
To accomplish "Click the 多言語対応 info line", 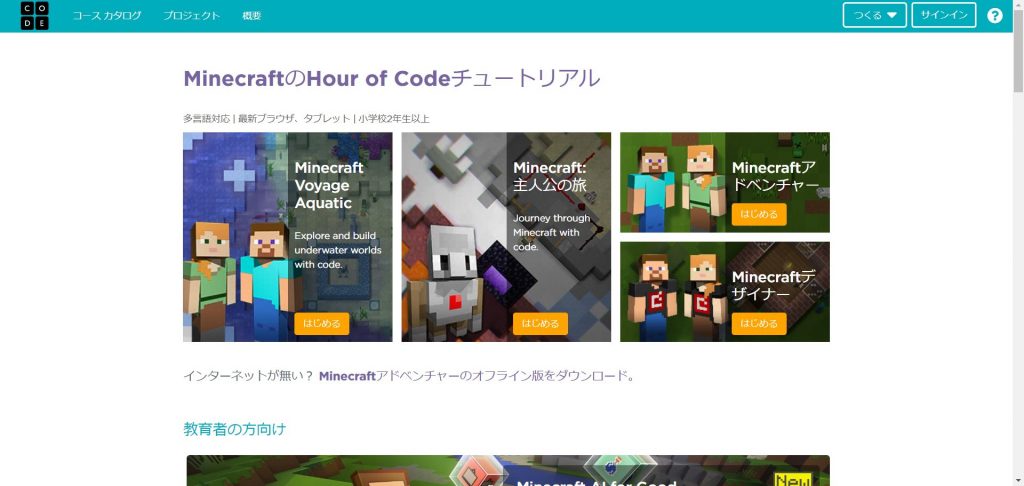I will (306, 119).
